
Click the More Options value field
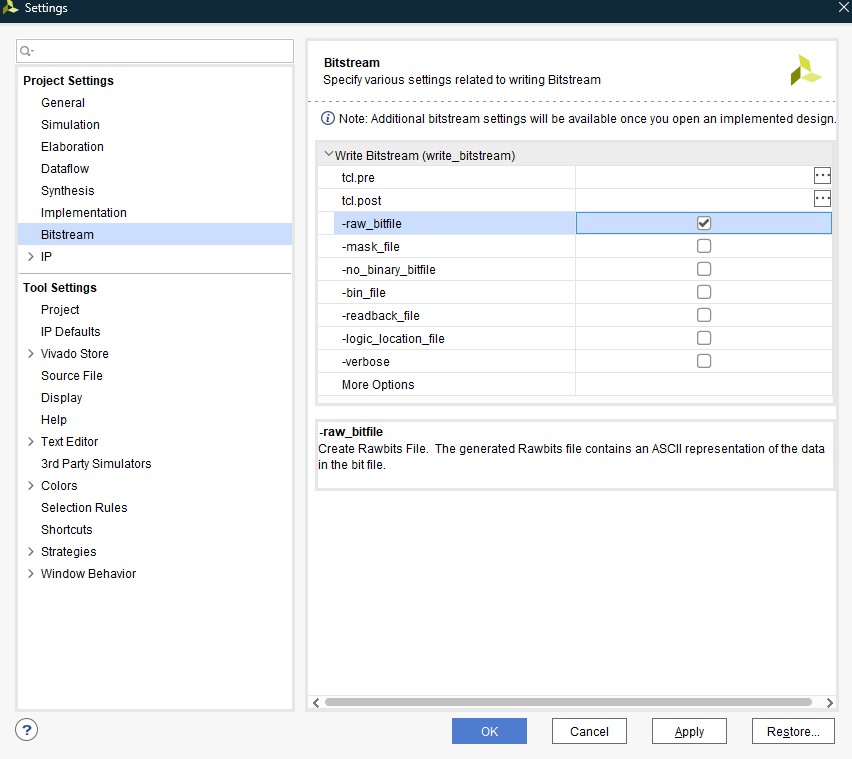click(703, 385)
